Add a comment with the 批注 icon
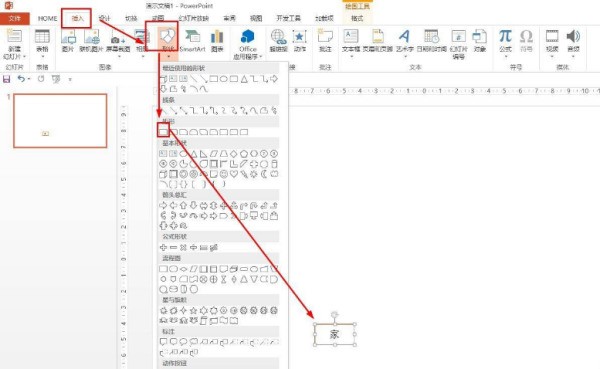This screenshot has height=369, width=600. pos(325,36)
